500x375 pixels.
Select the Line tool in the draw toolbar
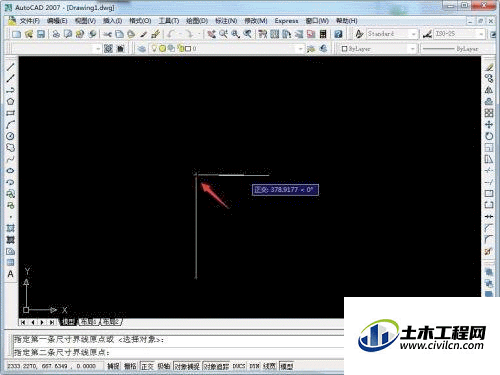point(10,67)
